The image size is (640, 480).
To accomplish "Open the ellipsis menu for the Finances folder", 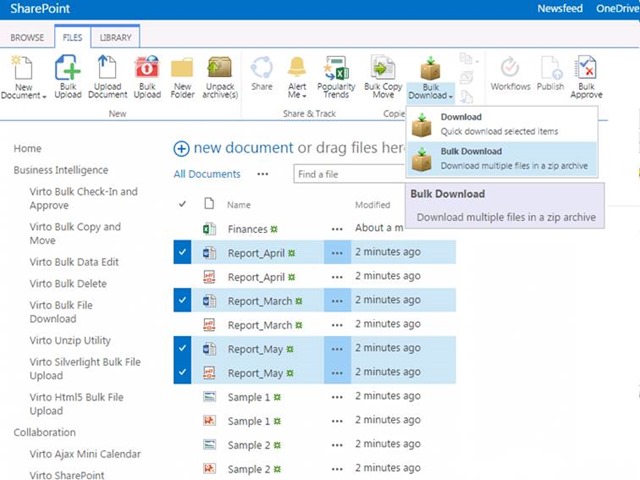I will pyautogui.click(x=337, y=229).
